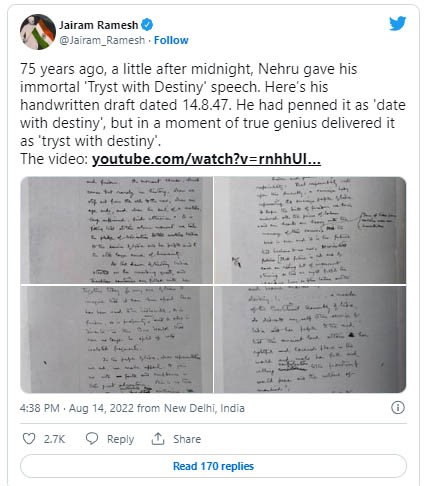This screenshot has height=486, width=446.
Task: Click the share upload arrow icon
Action: tap(158, 439)
